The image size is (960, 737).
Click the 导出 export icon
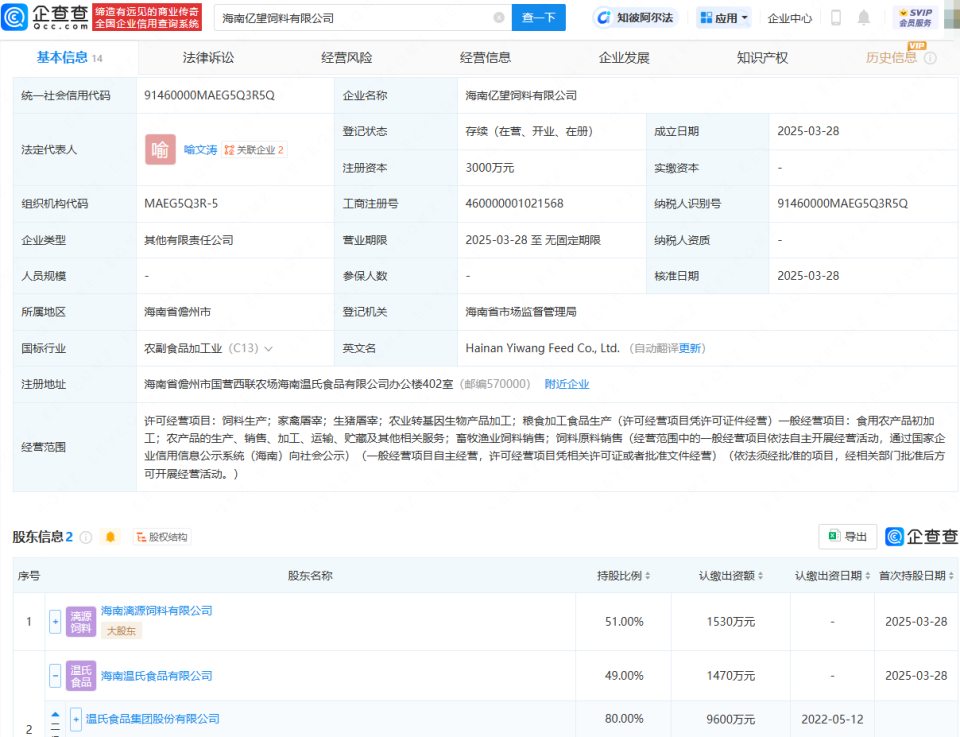847,537
